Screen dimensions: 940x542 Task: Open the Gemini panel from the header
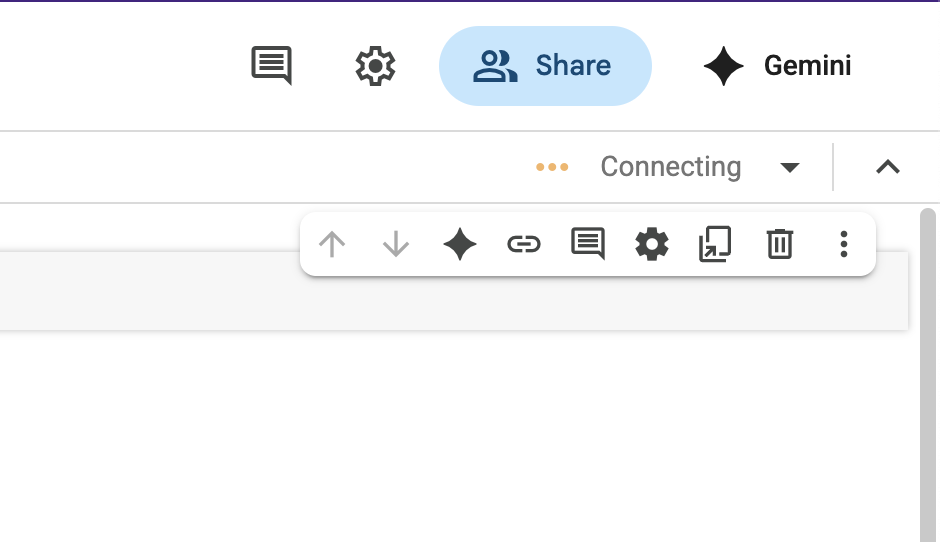tap(777, 66)
